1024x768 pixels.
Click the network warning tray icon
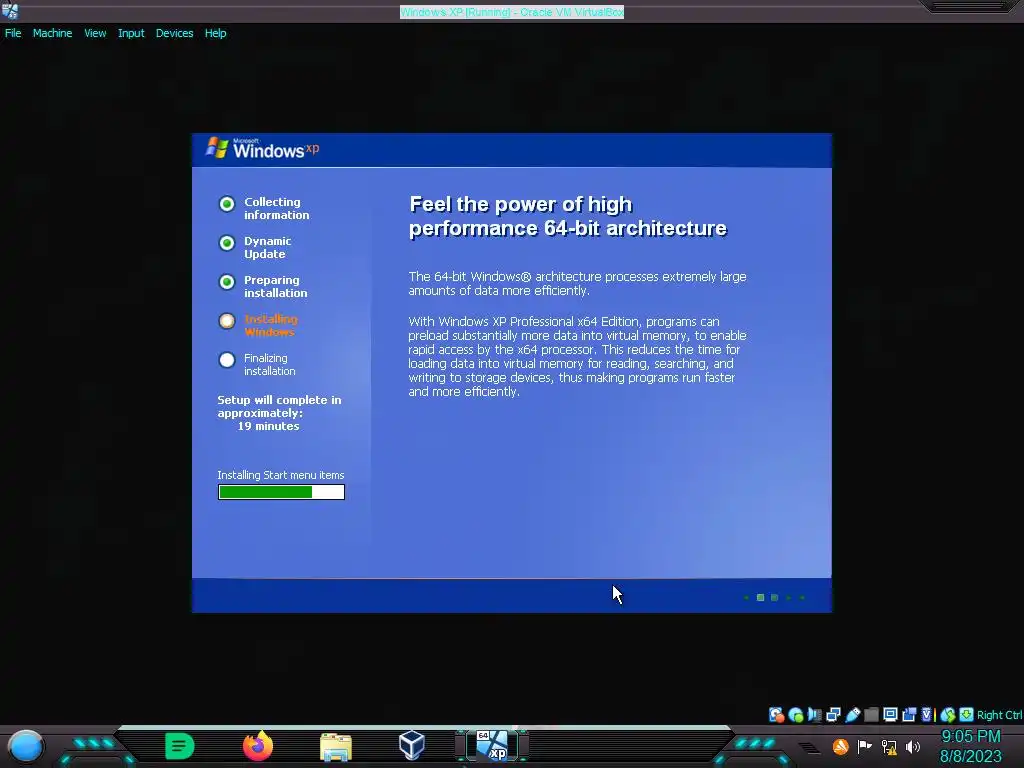coord(889,746)
